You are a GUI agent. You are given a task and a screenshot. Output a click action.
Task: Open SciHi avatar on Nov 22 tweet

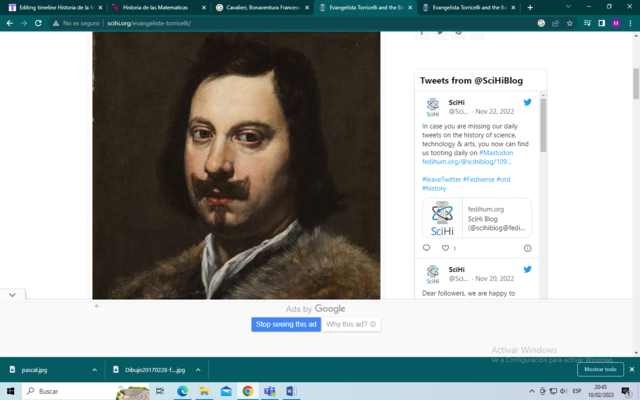[x=433, y=107]
